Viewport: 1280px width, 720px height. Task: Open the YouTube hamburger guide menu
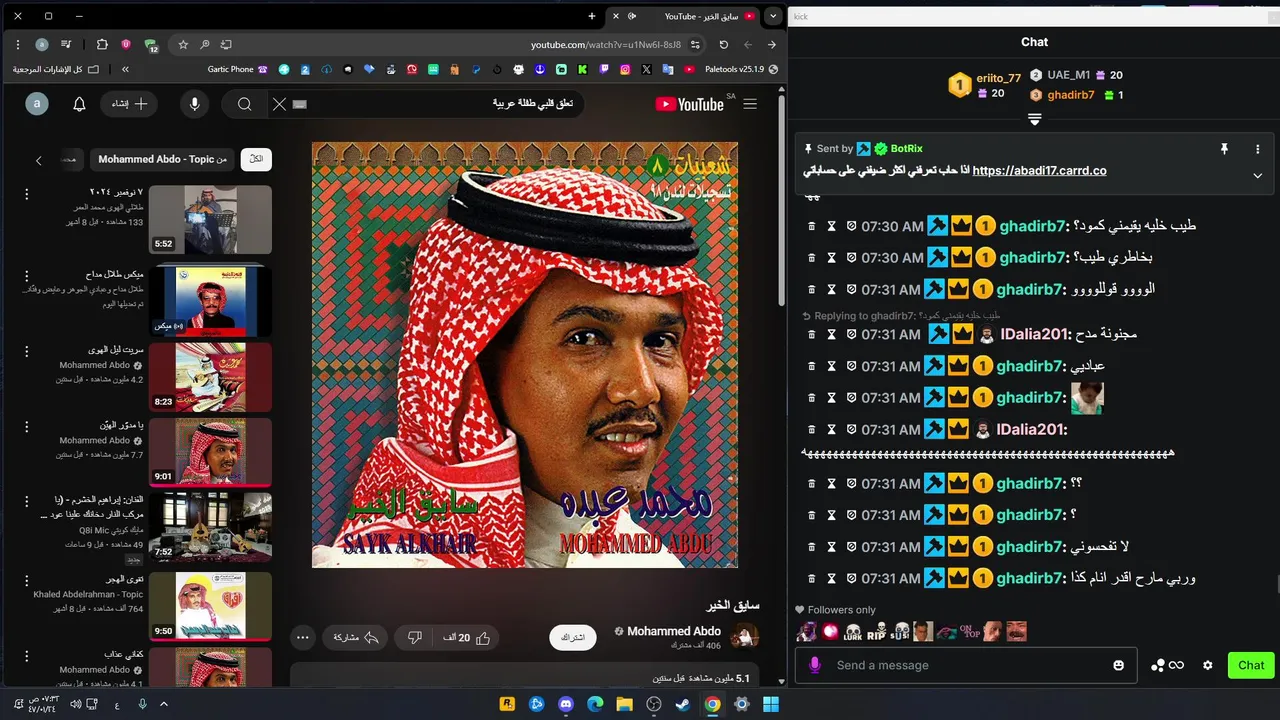click(750, 104)
